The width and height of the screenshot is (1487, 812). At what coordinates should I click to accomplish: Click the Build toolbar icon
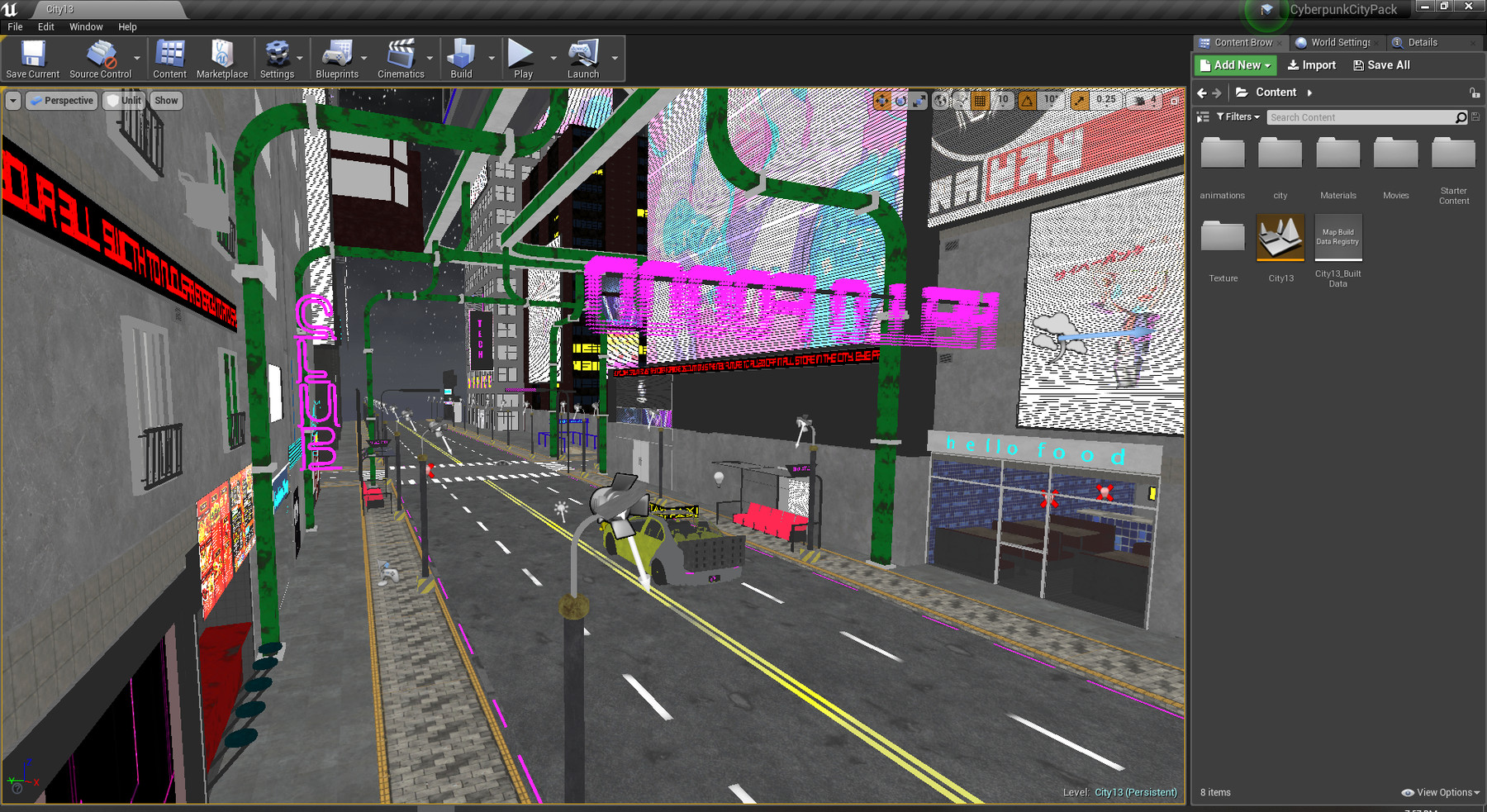(x=461, y=59)
